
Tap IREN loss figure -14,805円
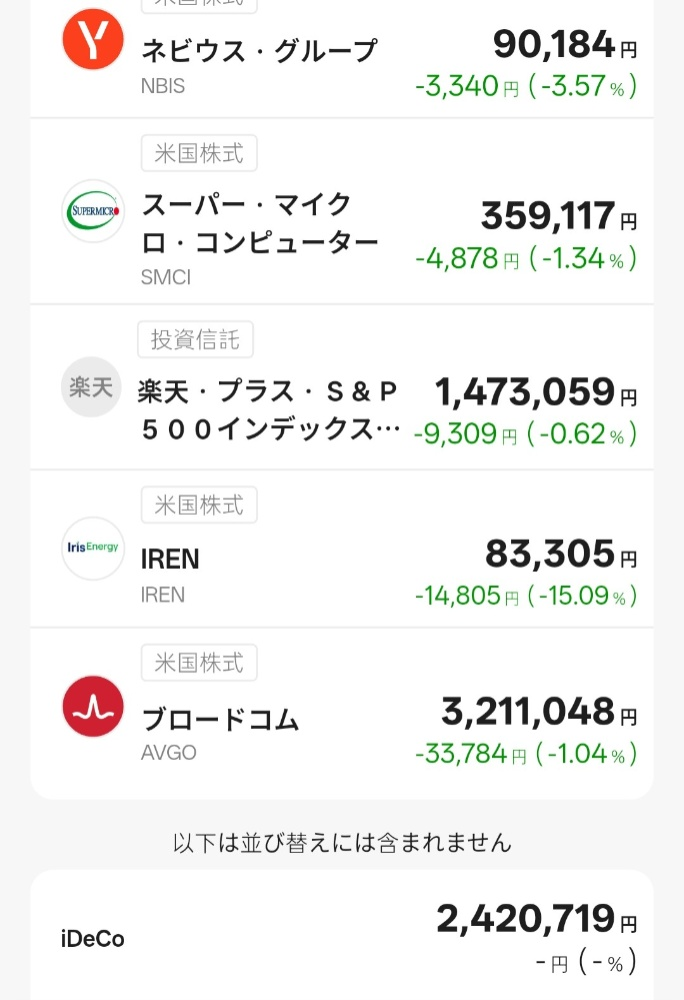466,597
